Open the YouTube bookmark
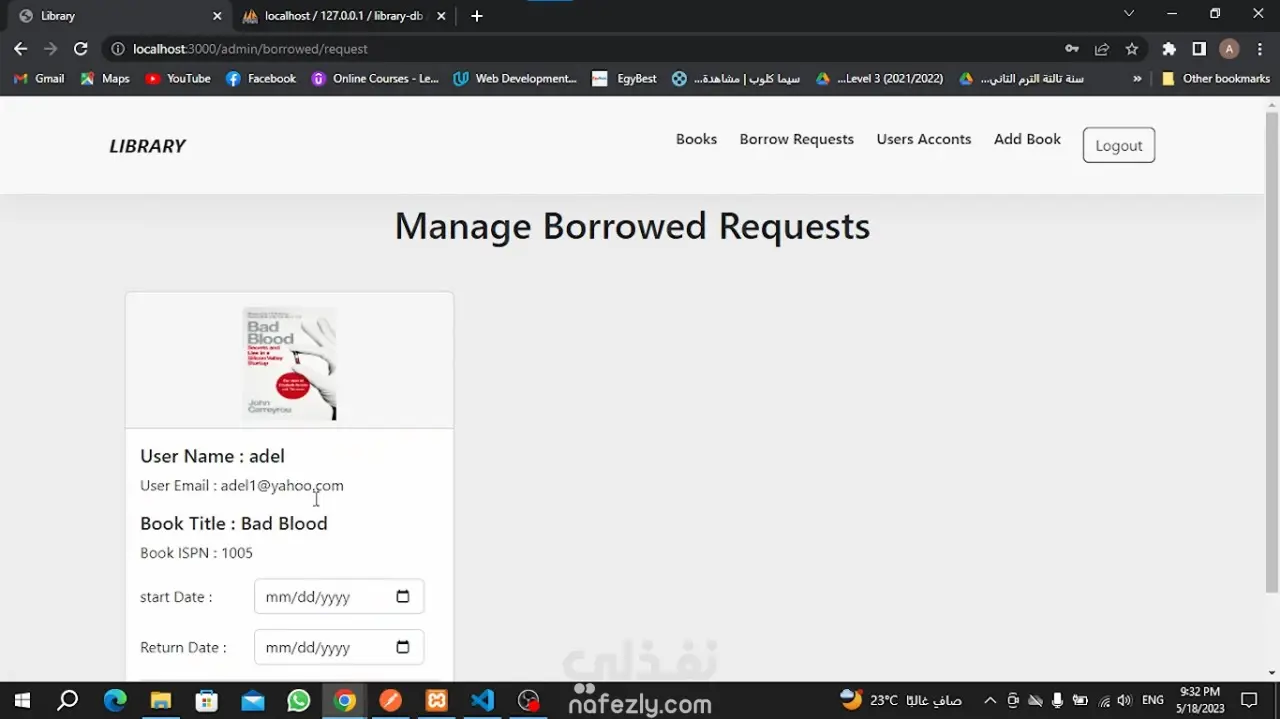Viewport: 1280px width, 719px height. coord(178,79)
